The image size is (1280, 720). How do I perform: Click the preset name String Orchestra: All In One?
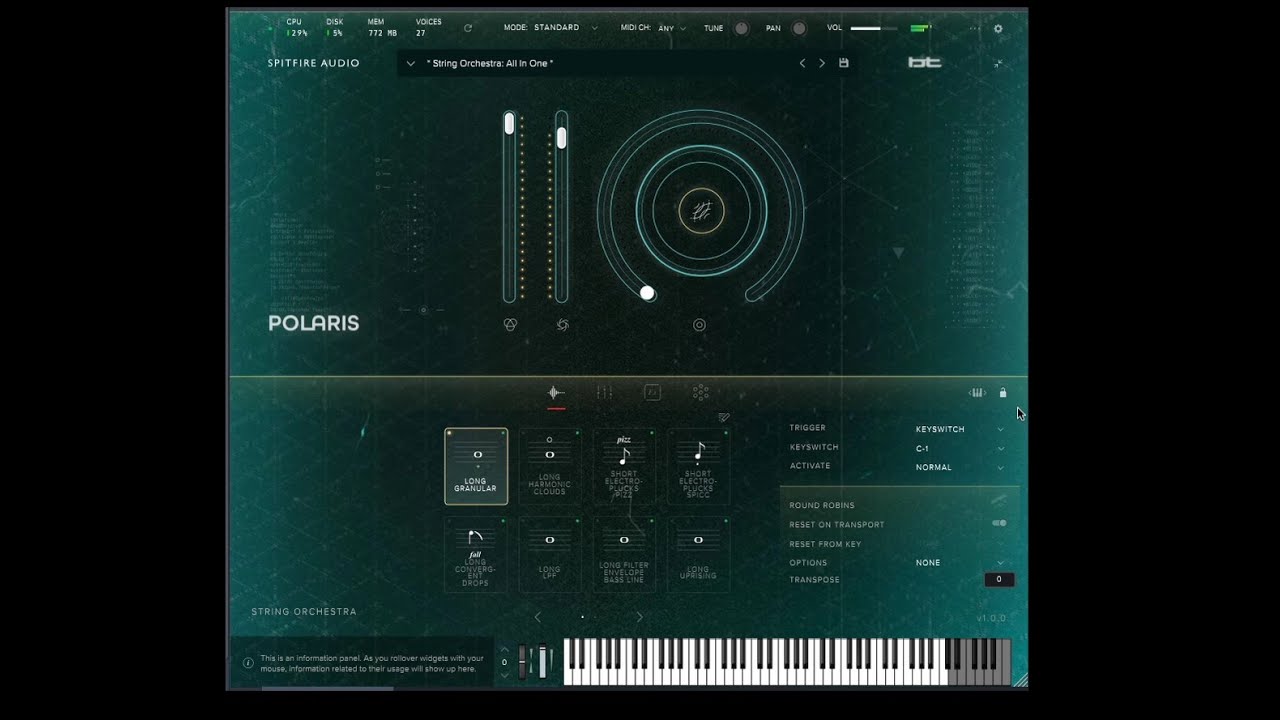pos(490,63)
